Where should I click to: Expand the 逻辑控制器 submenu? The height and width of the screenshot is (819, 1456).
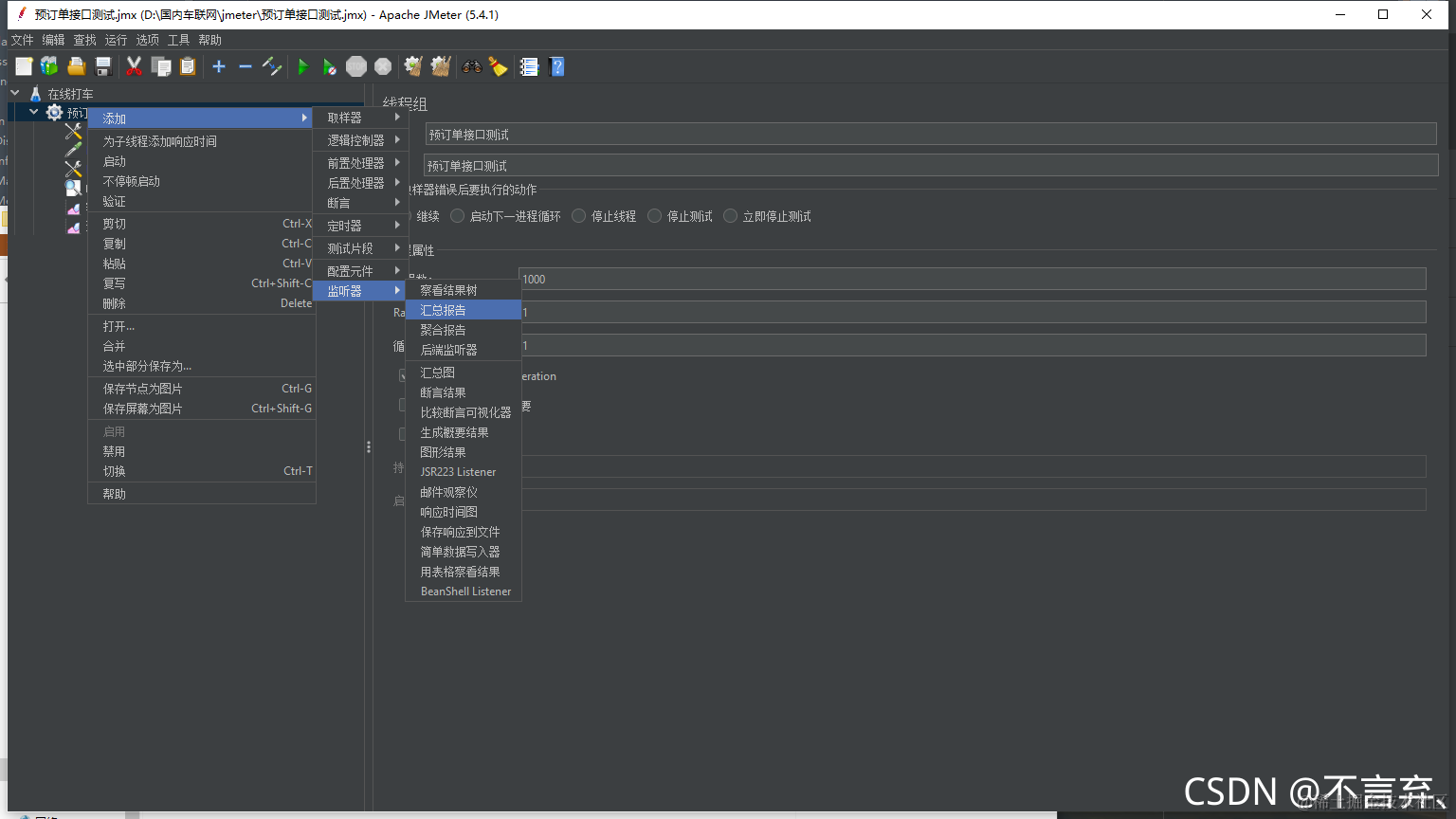pos(361,139)
